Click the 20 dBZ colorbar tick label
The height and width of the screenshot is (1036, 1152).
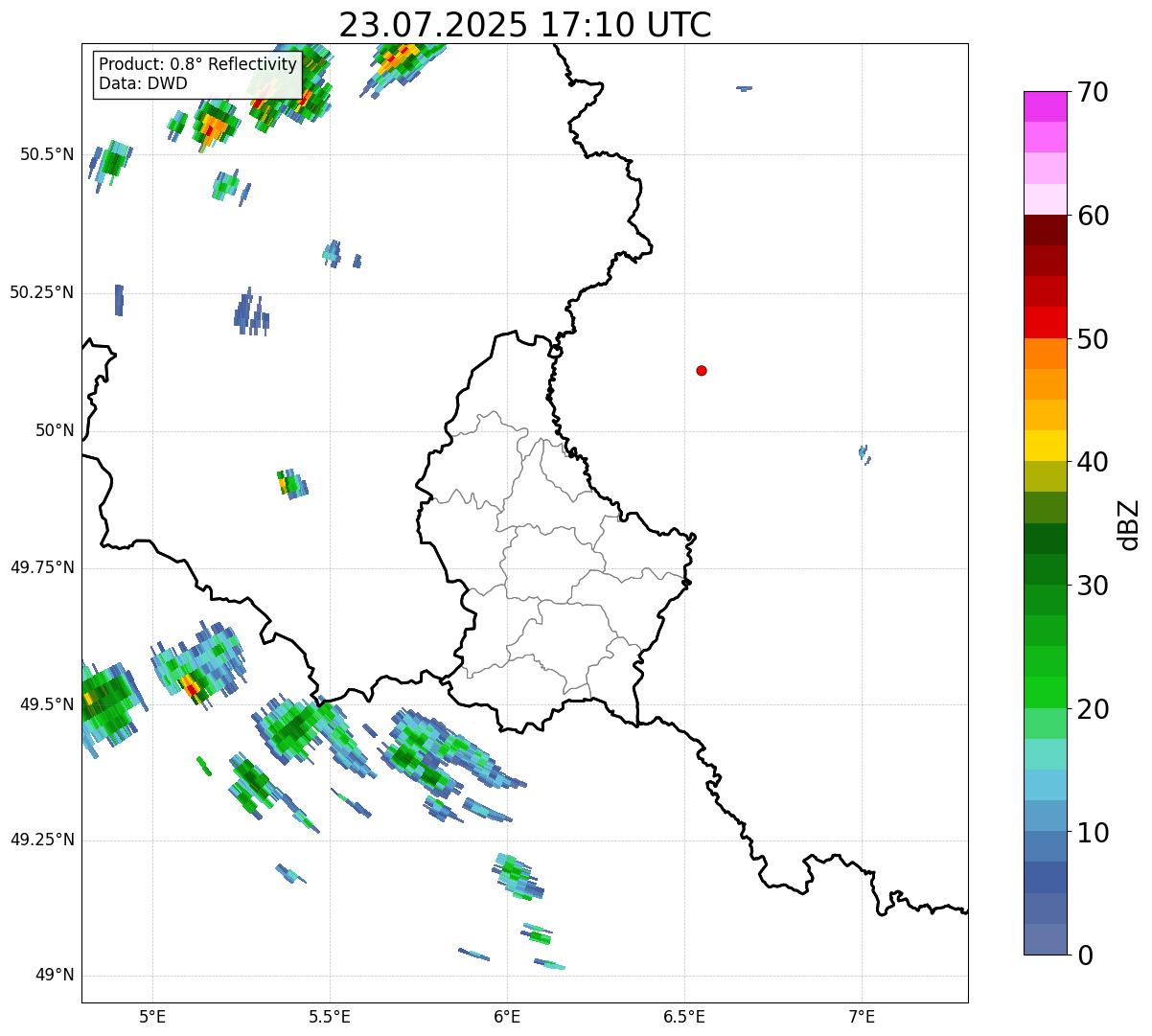click(1093, 709)
